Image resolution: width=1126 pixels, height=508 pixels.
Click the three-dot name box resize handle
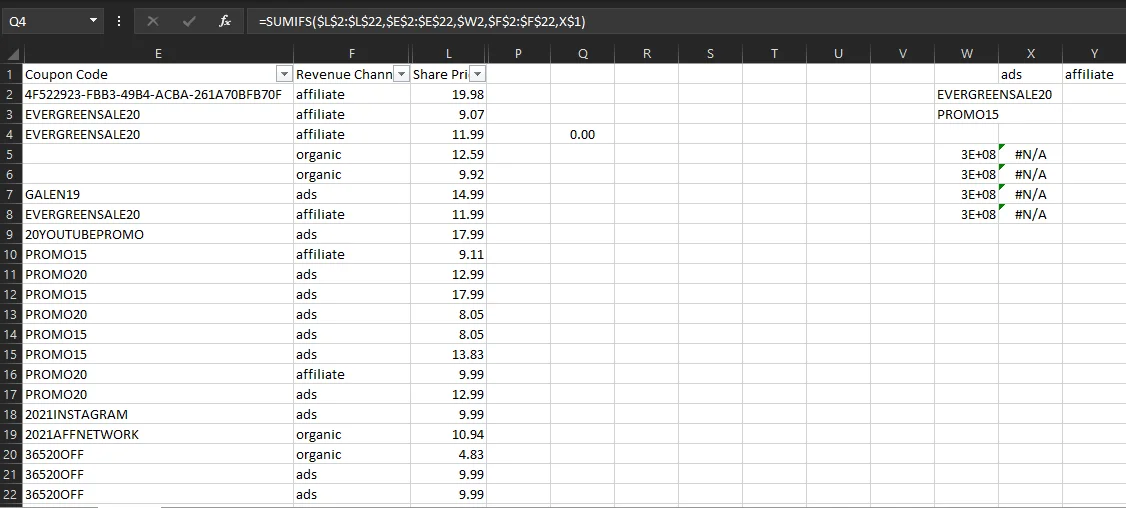click(120, 21)
